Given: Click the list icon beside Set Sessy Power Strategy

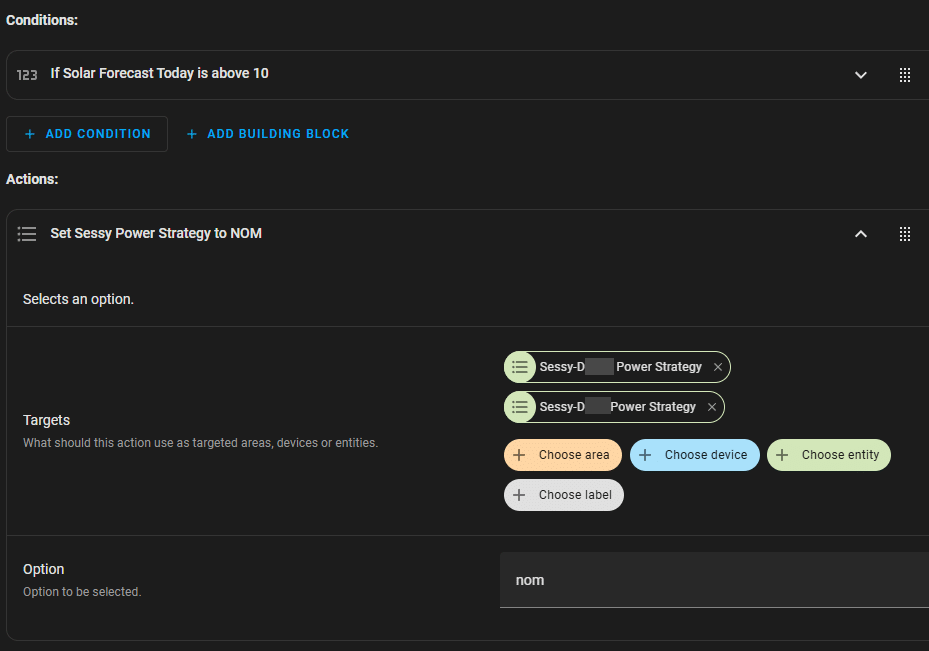Looking at the screenshot, I should pos(27,234).
